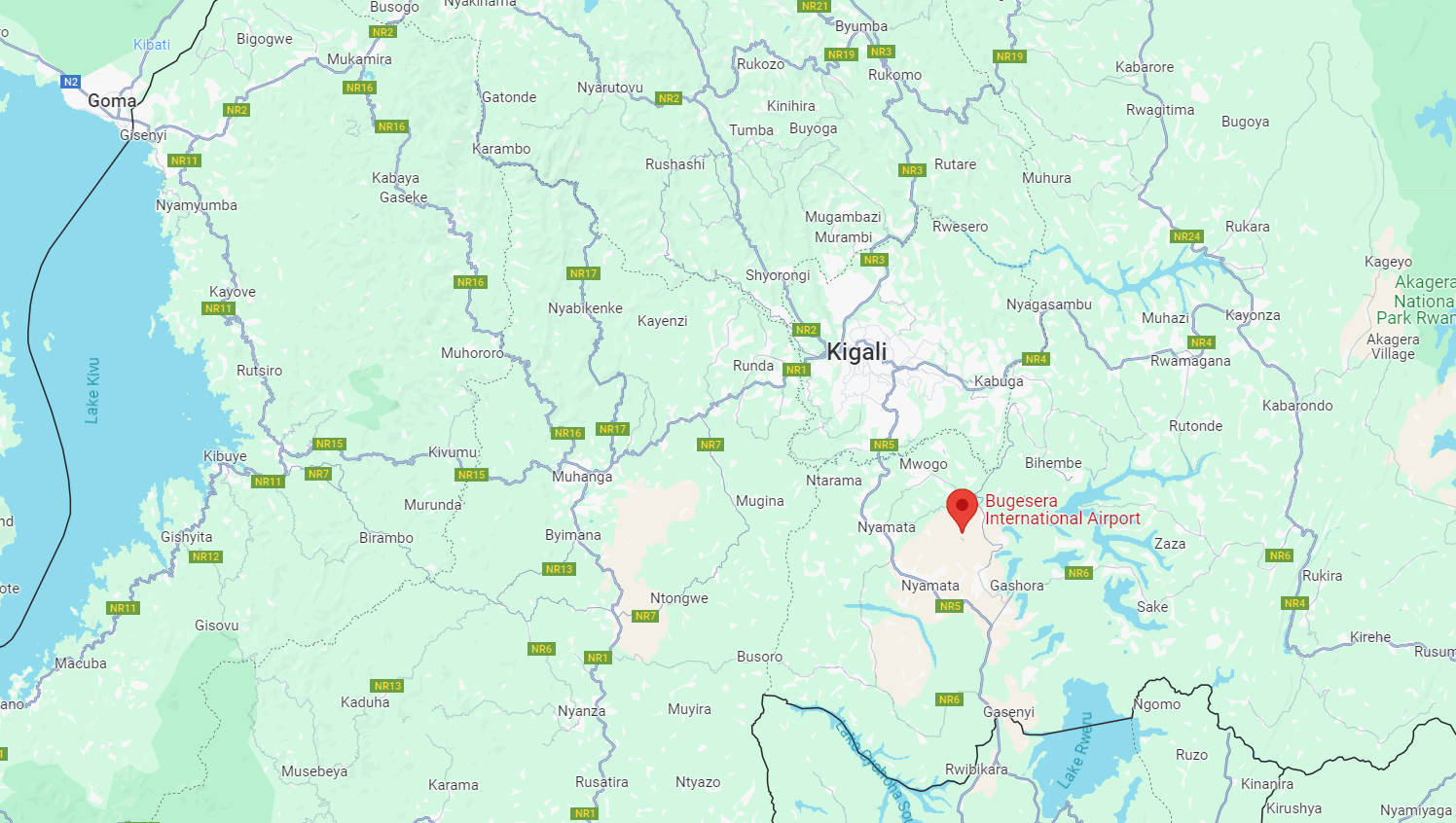The image size is (1456, 823).
Task: Click the NR1 road shield beside Runda
Action: point(797,370)
